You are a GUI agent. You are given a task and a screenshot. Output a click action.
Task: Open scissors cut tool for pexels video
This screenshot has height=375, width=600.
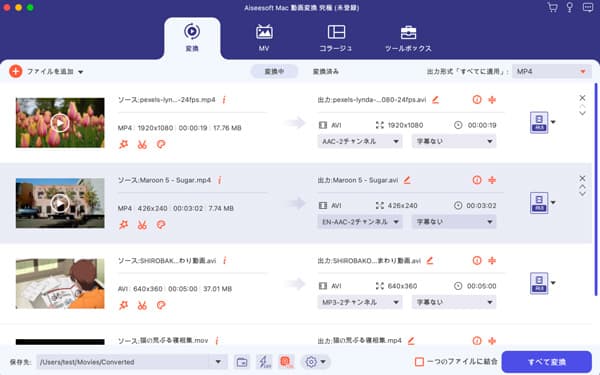pos(142,144)
